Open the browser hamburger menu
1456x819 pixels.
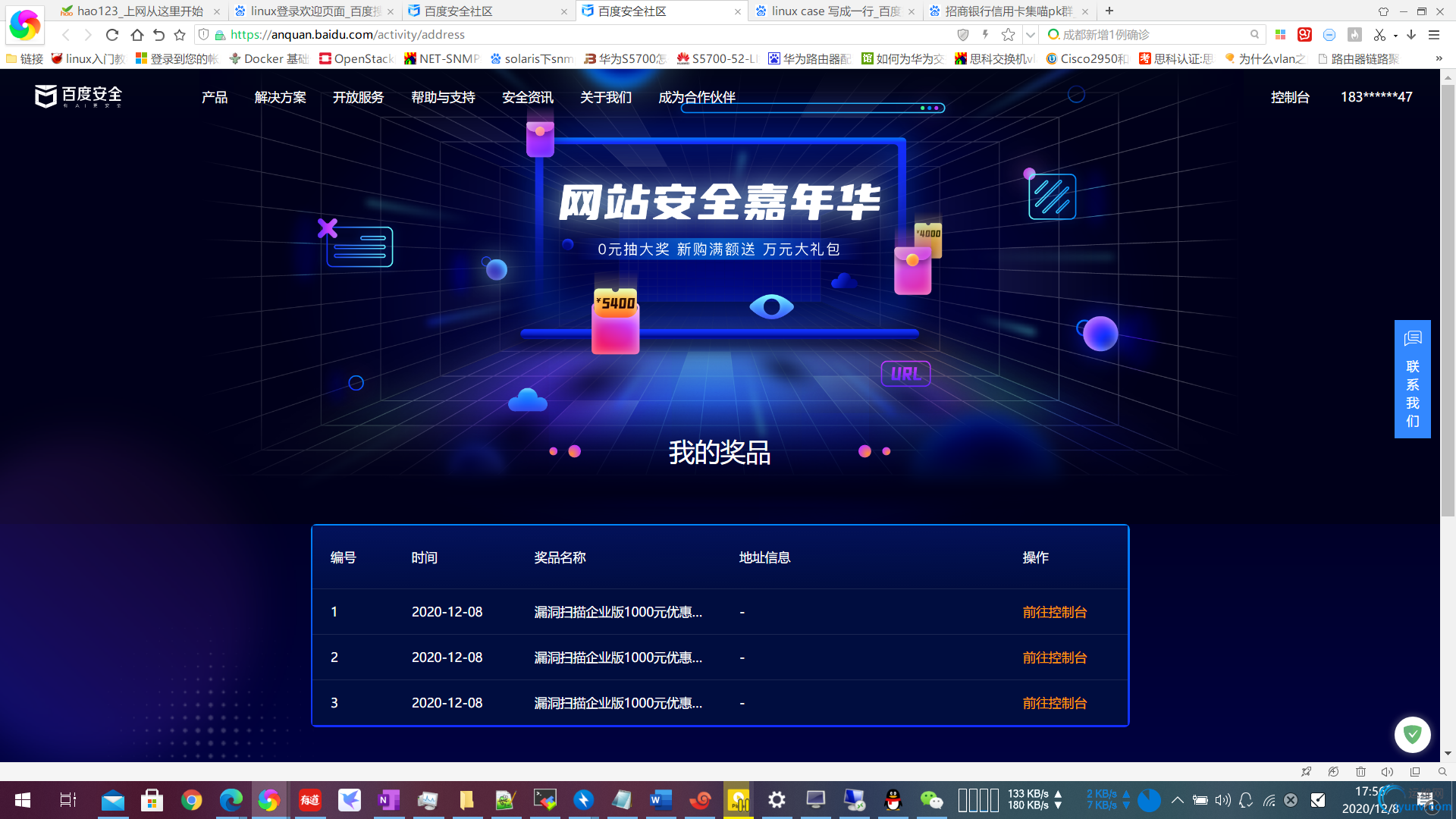[x=1434, y=35]
